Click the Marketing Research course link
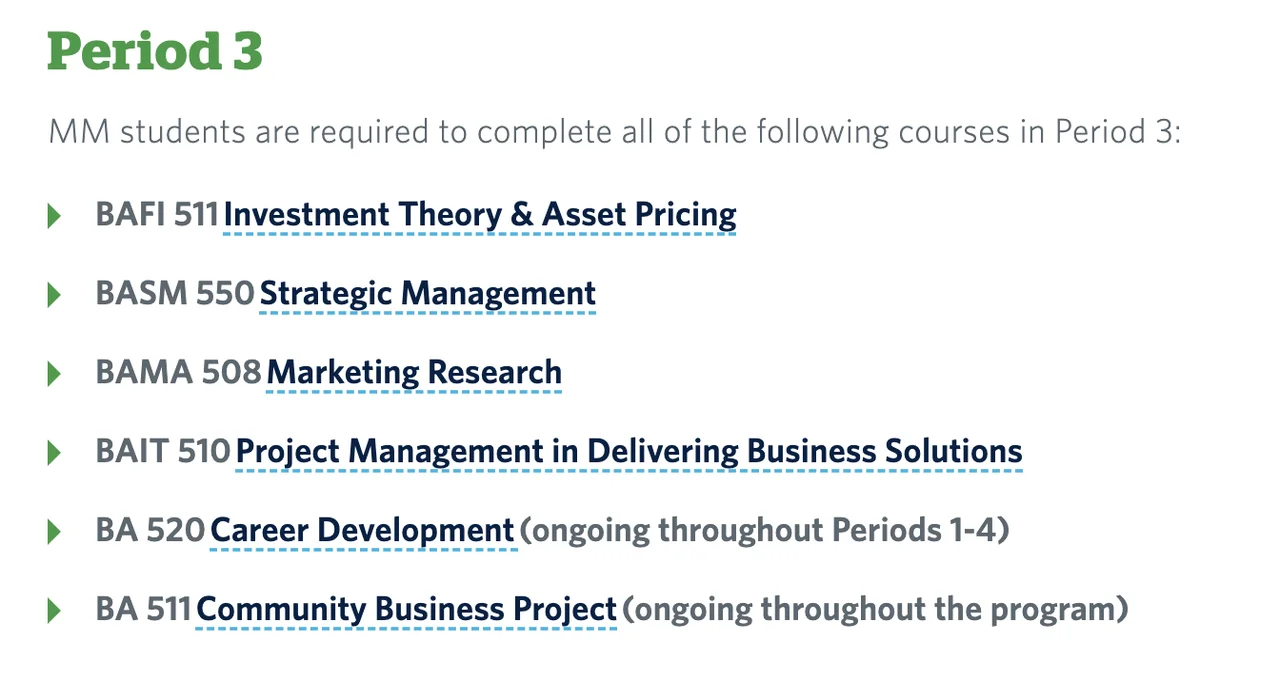Image resolution: width=1280 pixels, height=681 pixels. (414, 373)
